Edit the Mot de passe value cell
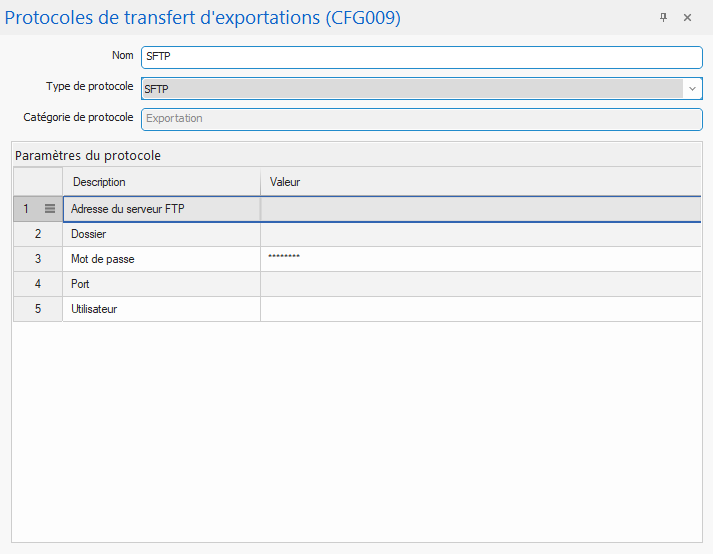Screen dimensions: 713x554 pyautogui.click(x=480, y=259)
